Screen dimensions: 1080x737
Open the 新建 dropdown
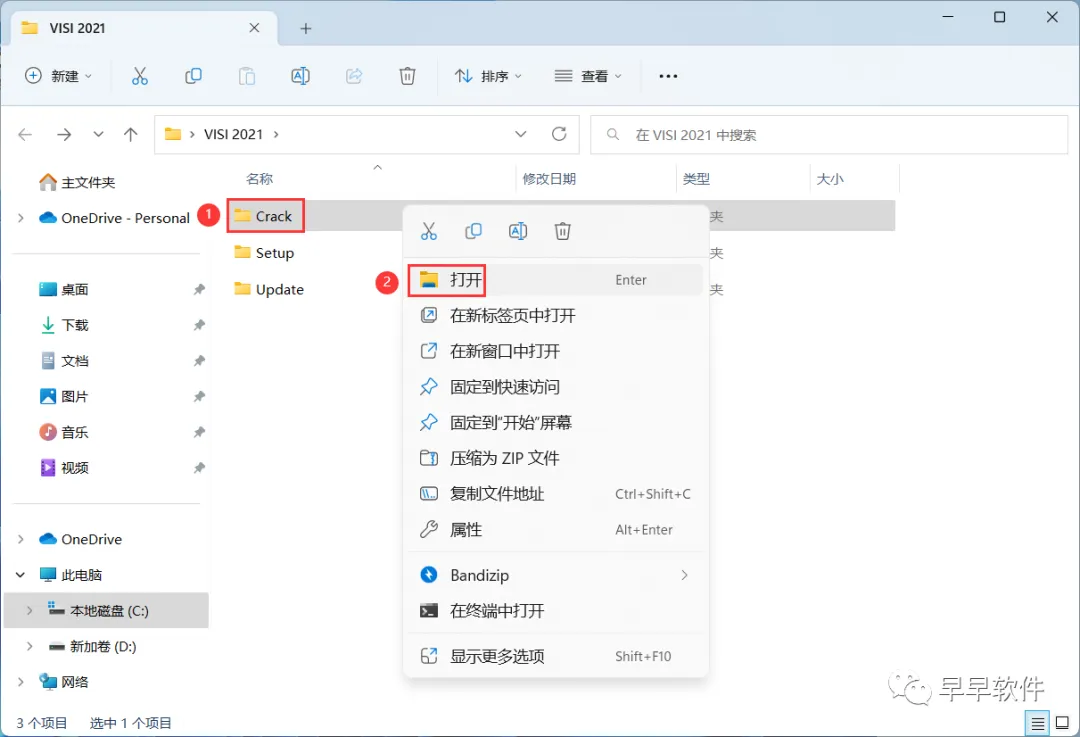pyautogui.click(x=58, y=76)
